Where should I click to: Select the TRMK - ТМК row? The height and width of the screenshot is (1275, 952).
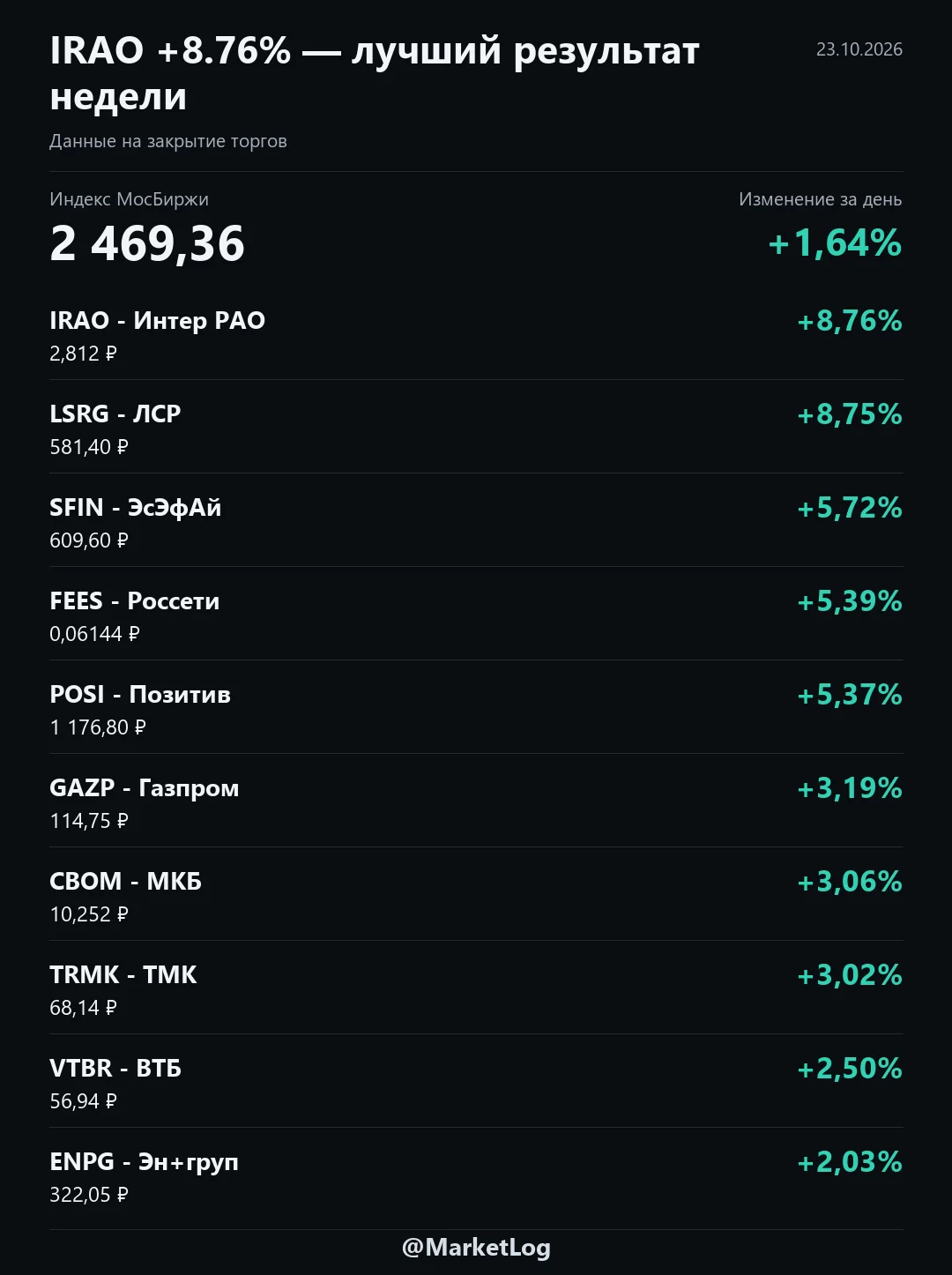(x=476, y=988)
